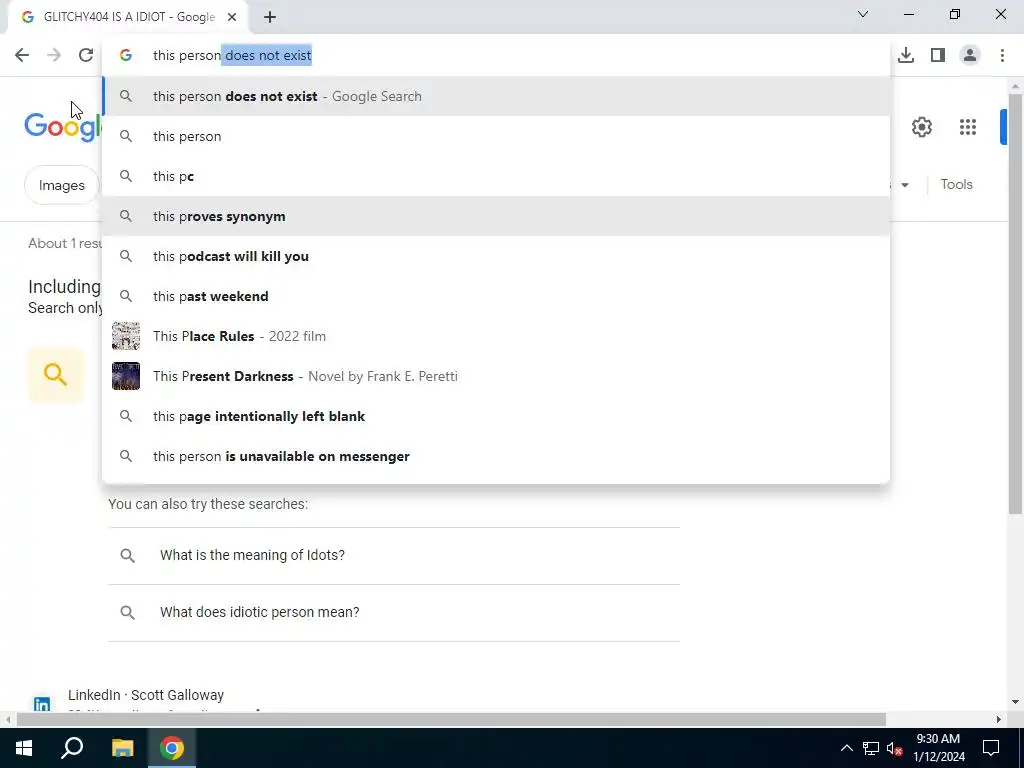Reload the page with the refresh icon
1024x768 pixels.
(x=86, y=55)
